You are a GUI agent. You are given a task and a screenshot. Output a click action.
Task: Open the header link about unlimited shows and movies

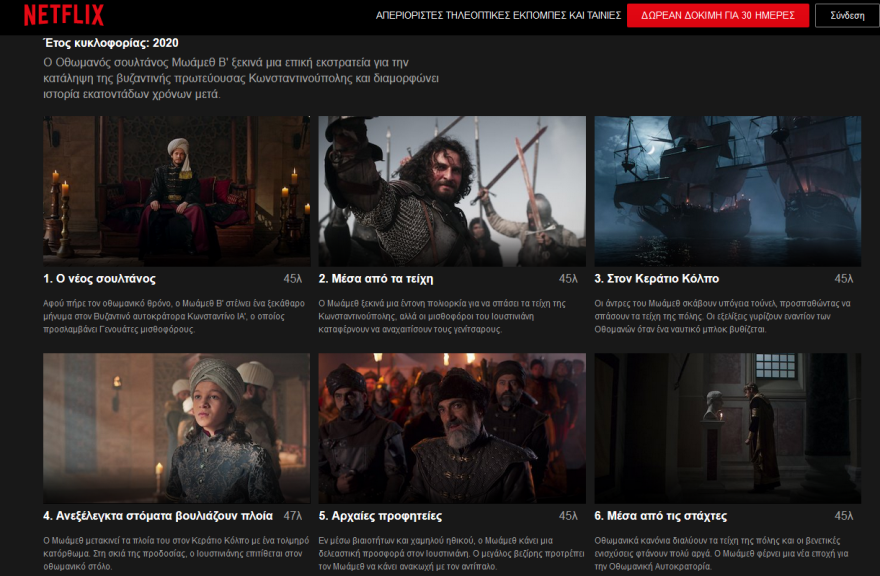(497, 16)
